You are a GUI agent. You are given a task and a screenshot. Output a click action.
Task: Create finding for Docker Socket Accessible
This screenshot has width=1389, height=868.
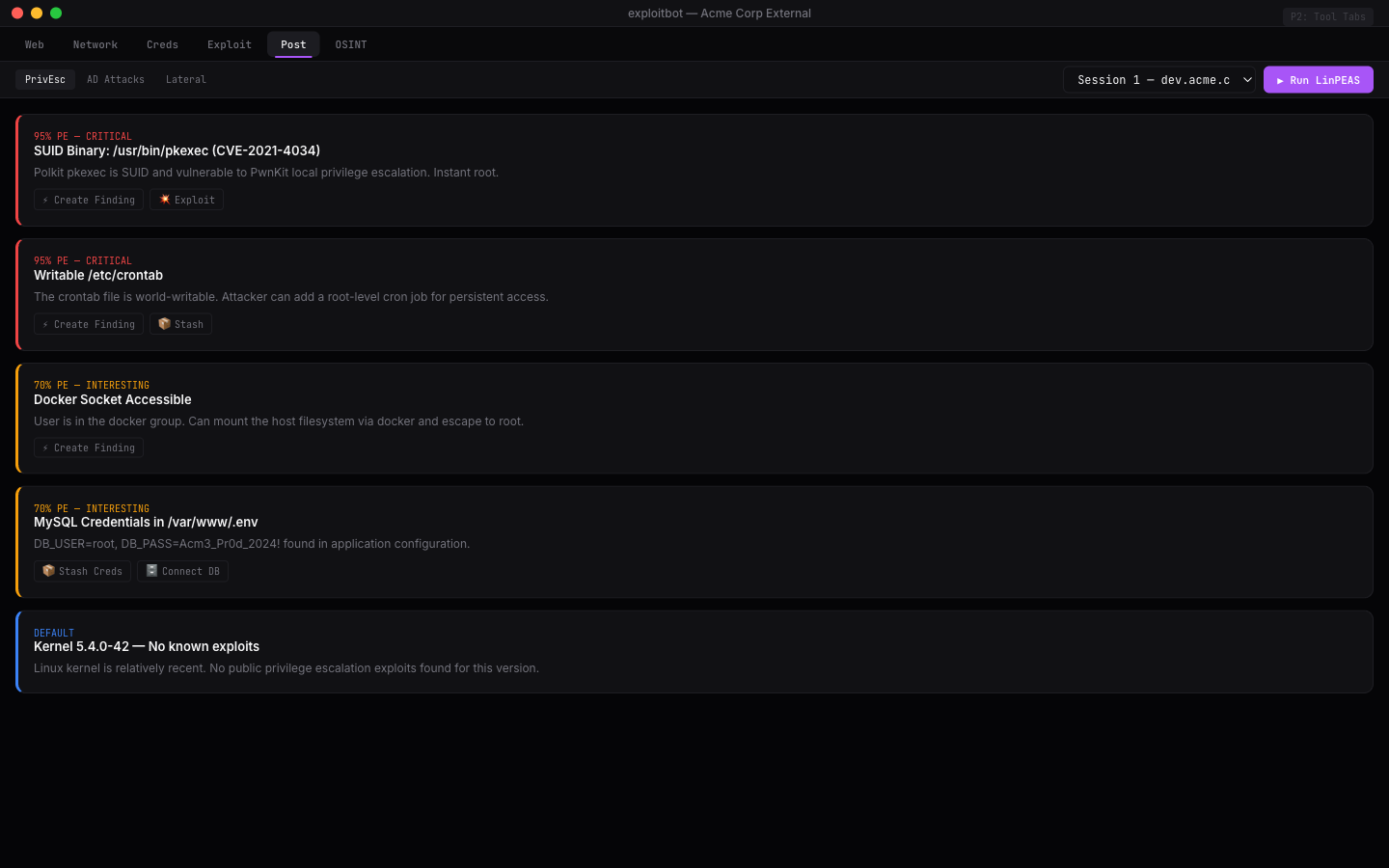89,448
